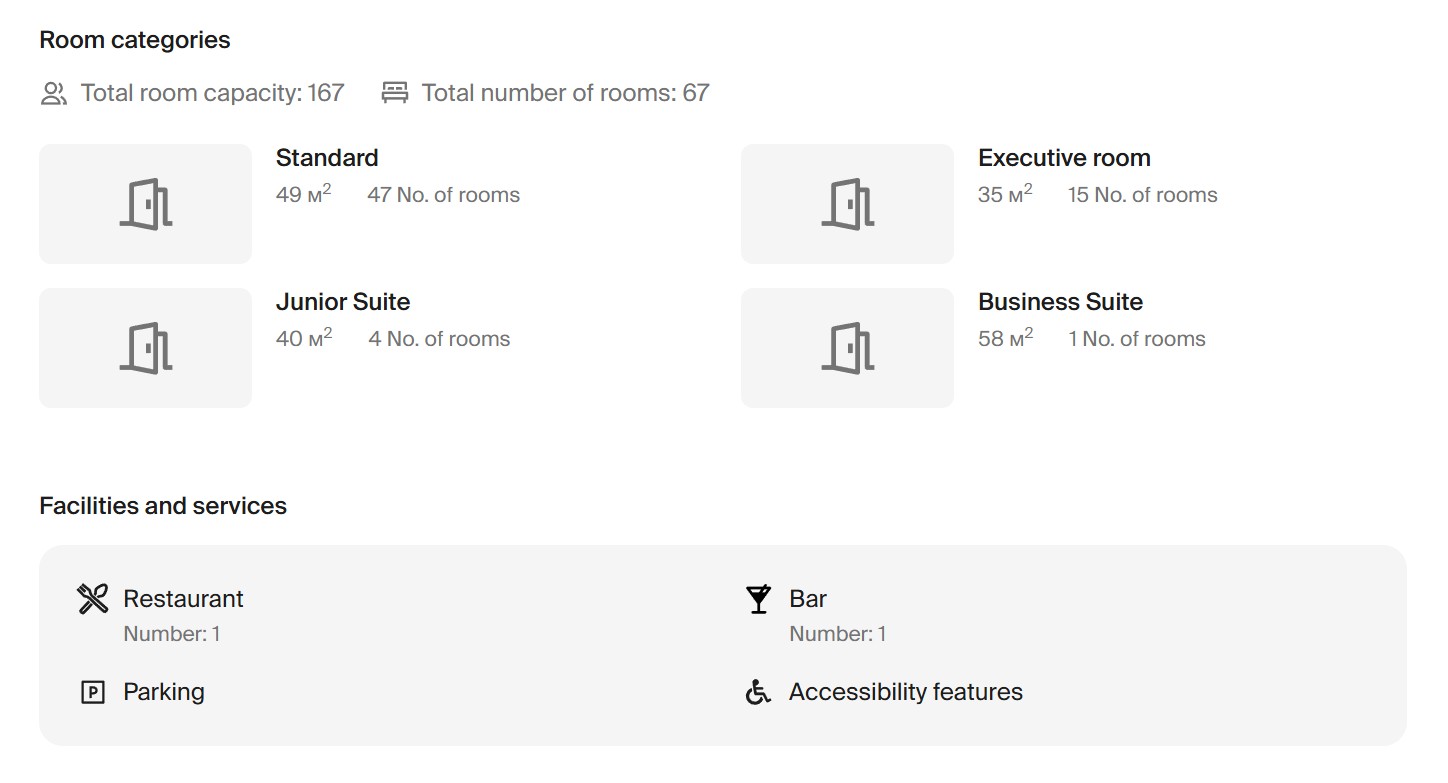Screen dimensions: 1448x783
Task: Click the Restaurant fork and knife icon
Action: click(x=92, y=599)
